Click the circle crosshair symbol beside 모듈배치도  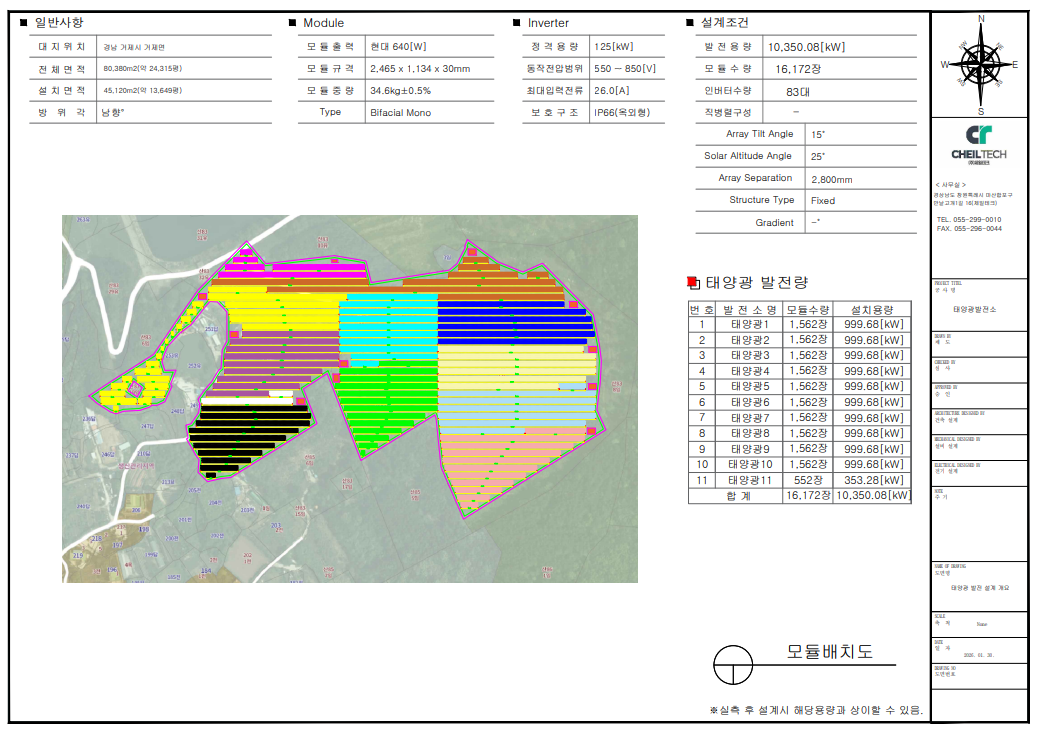click(732, 663)
